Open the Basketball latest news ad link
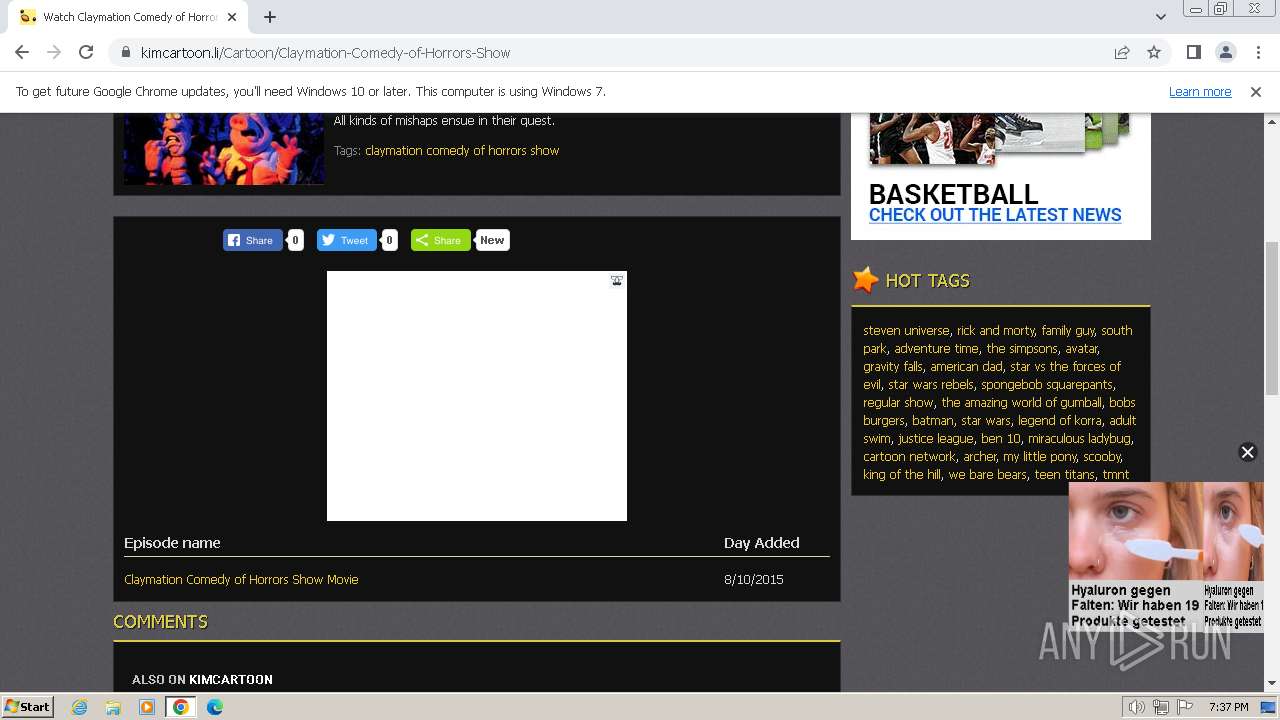The image size is (1280, 720). 995,215
